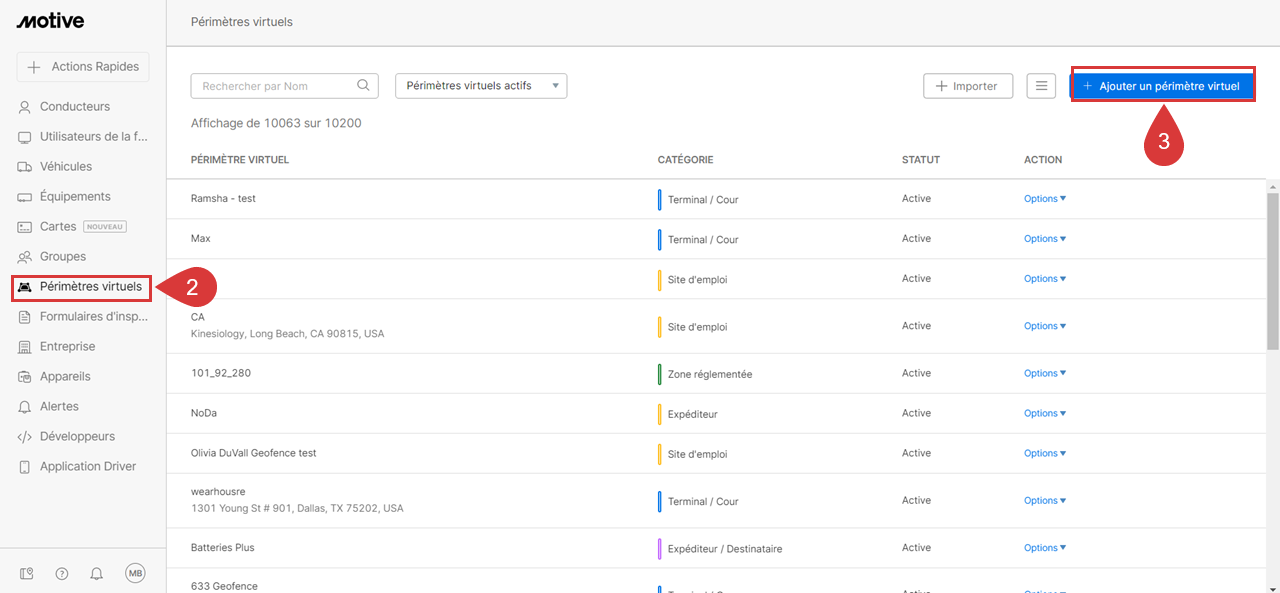Open the list view hamburger button
Image resolution: width=1280 pixels, height=593 pixels.
(x=1041, y=86)
